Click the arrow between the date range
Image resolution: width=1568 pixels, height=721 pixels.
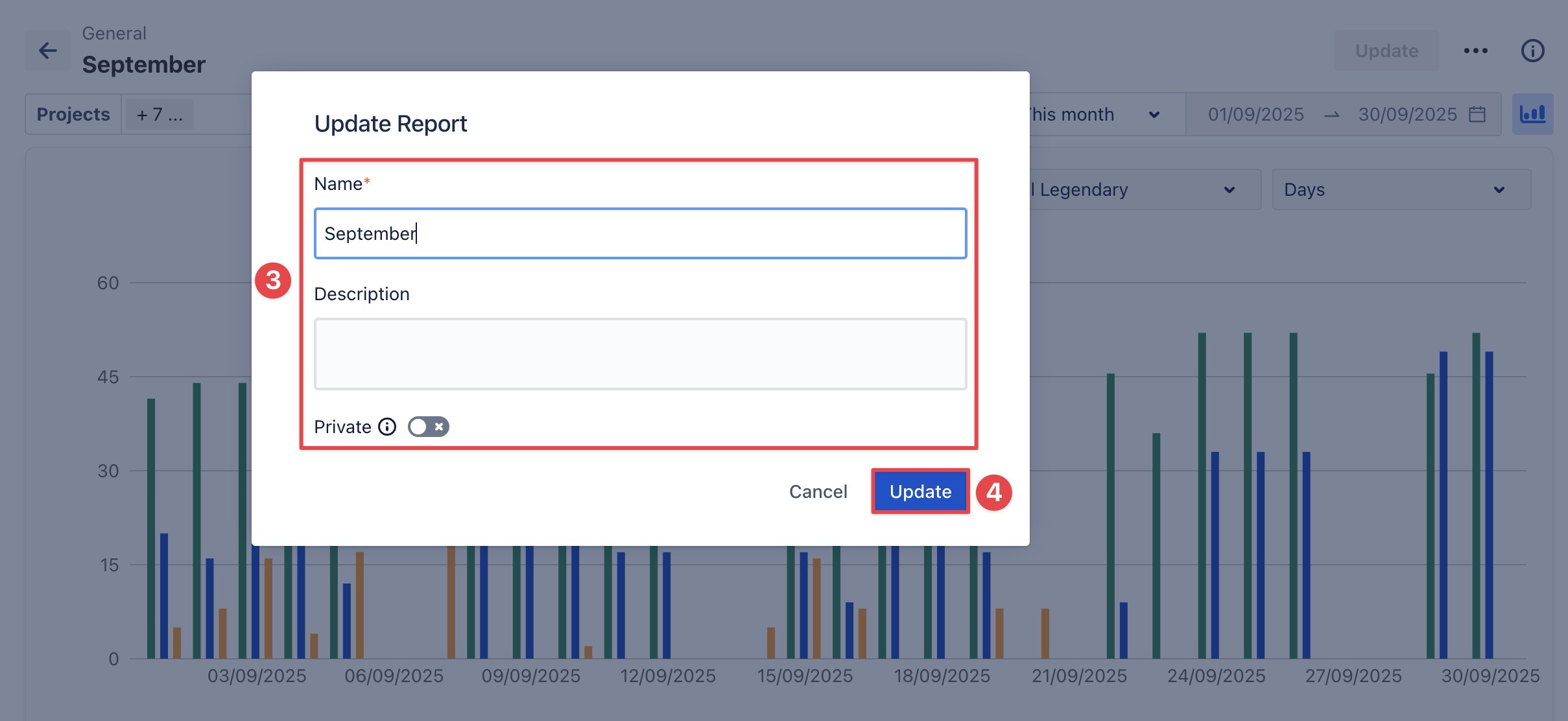1331,115
